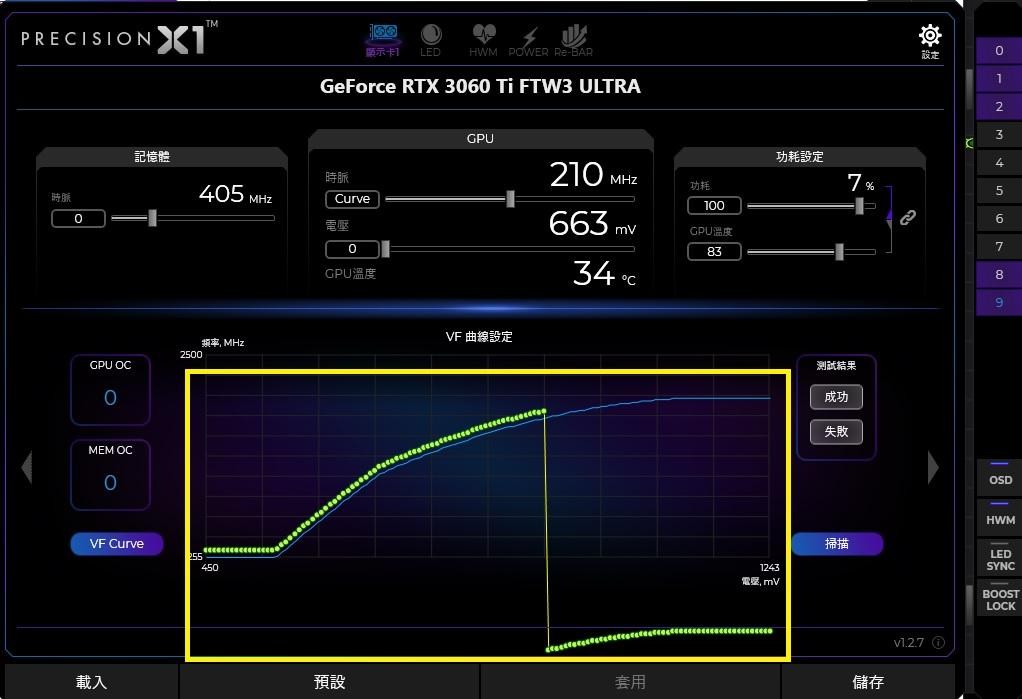Select profile 3
The image size is (1022, 699).
pyautogui.click(x=999, y=135)
